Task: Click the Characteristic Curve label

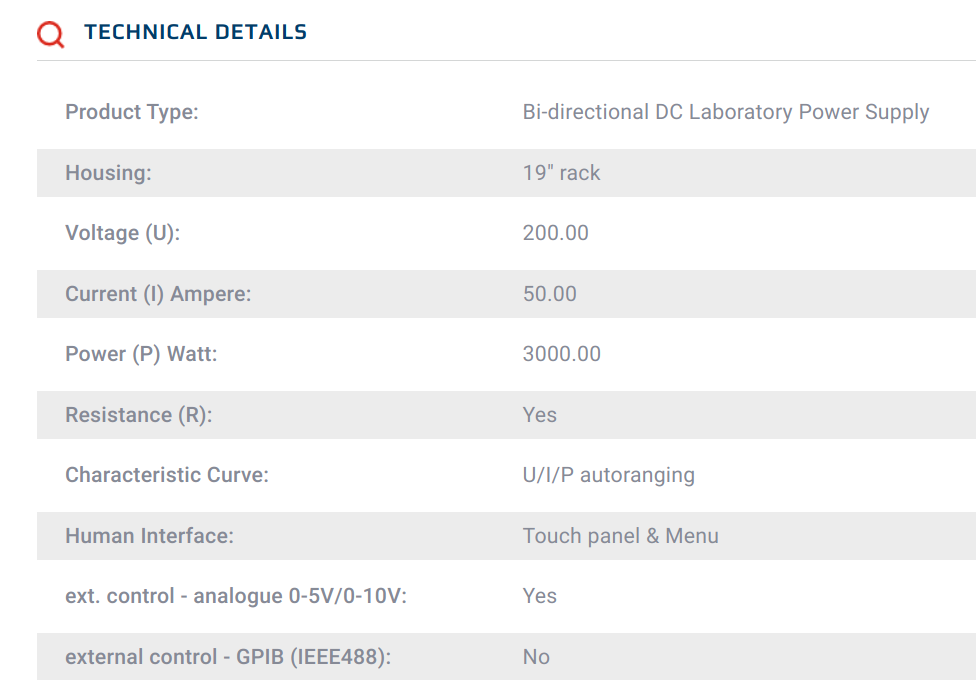Action: coord(167,475)
